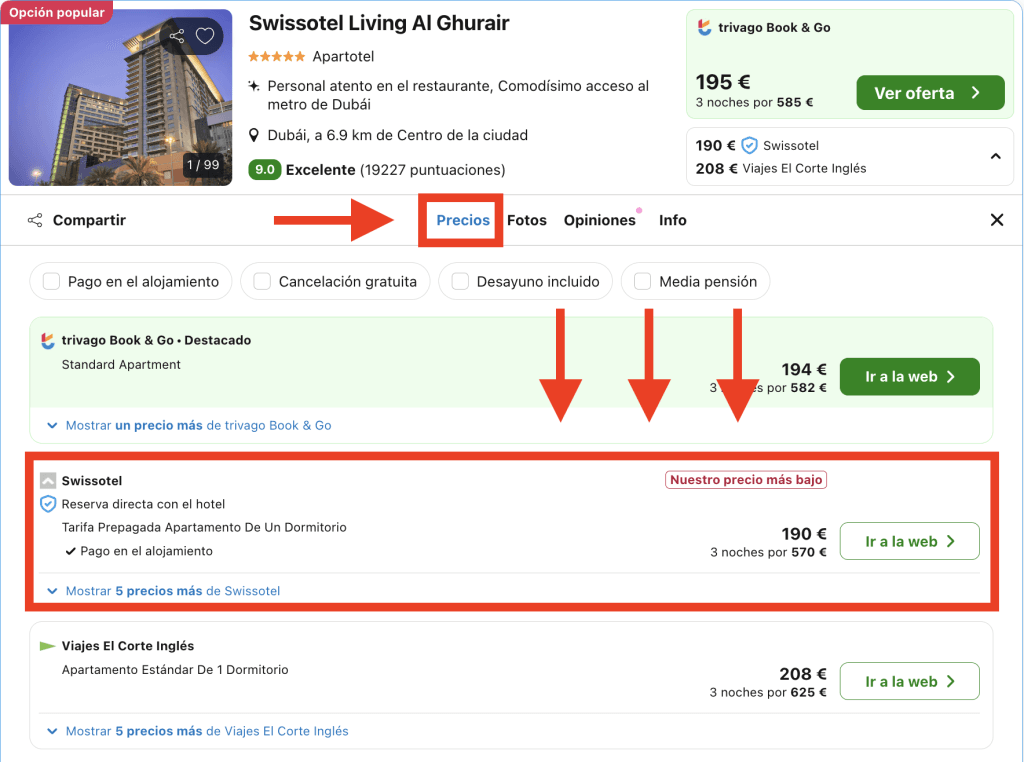Enable Pago en el alojamiento checkbox

click(52, 282)
